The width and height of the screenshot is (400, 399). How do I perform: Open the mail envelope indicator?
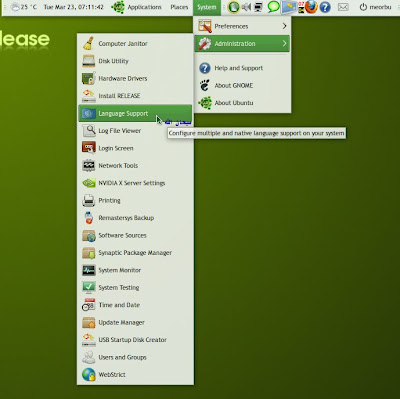click(x=343, y=7)
